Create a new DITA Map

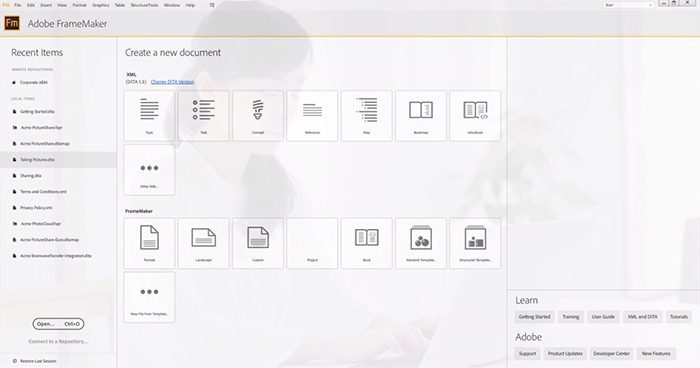tap(367, 116)
